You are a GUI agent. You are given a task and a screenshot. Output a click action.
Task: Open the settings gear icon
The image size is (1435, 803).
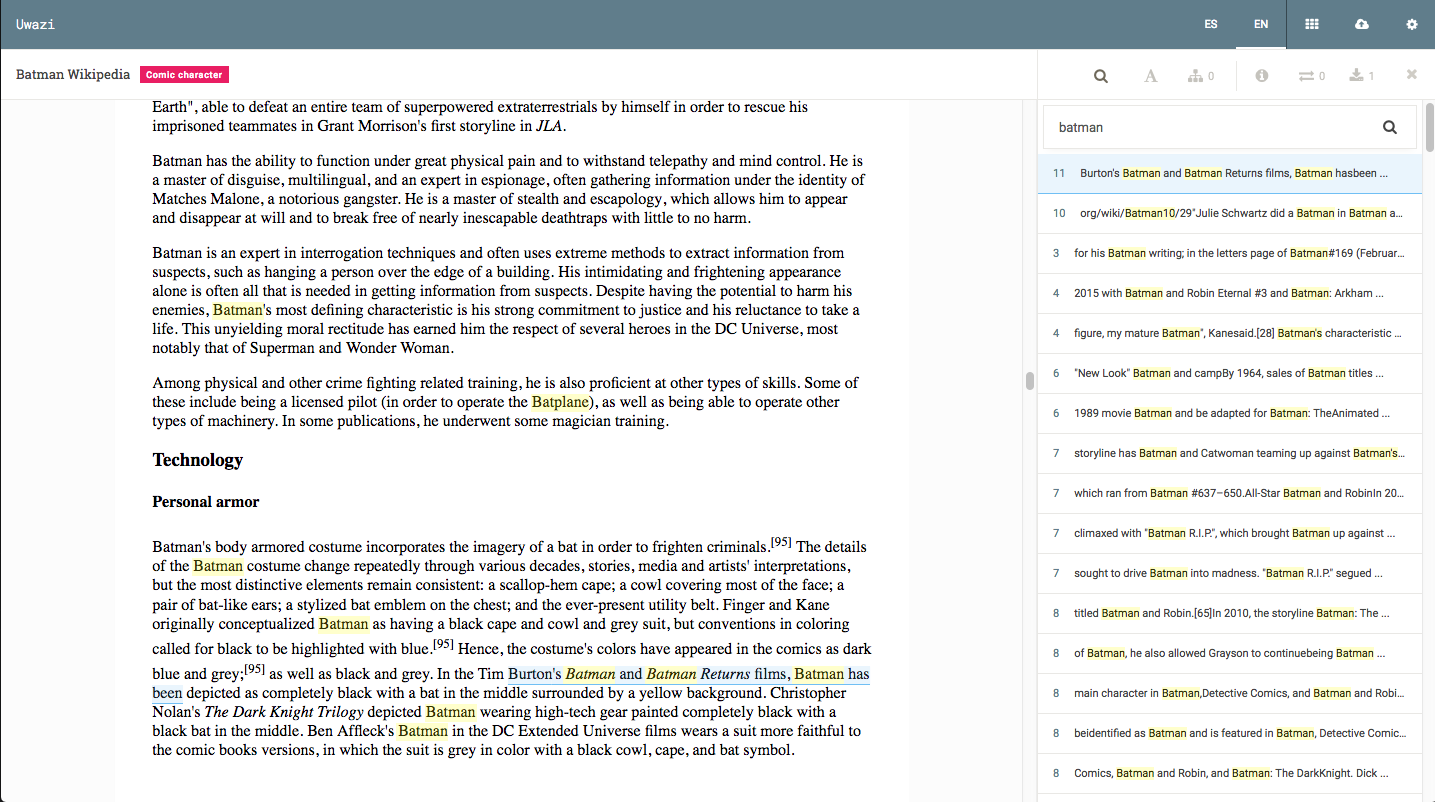pos(1411,24)
